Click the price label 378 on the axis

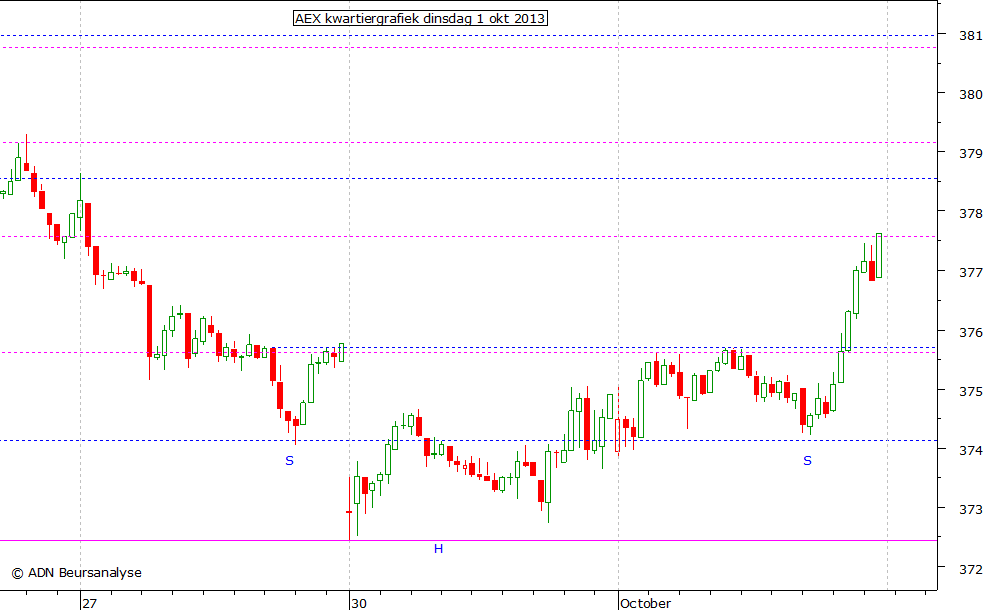(971, 214)
